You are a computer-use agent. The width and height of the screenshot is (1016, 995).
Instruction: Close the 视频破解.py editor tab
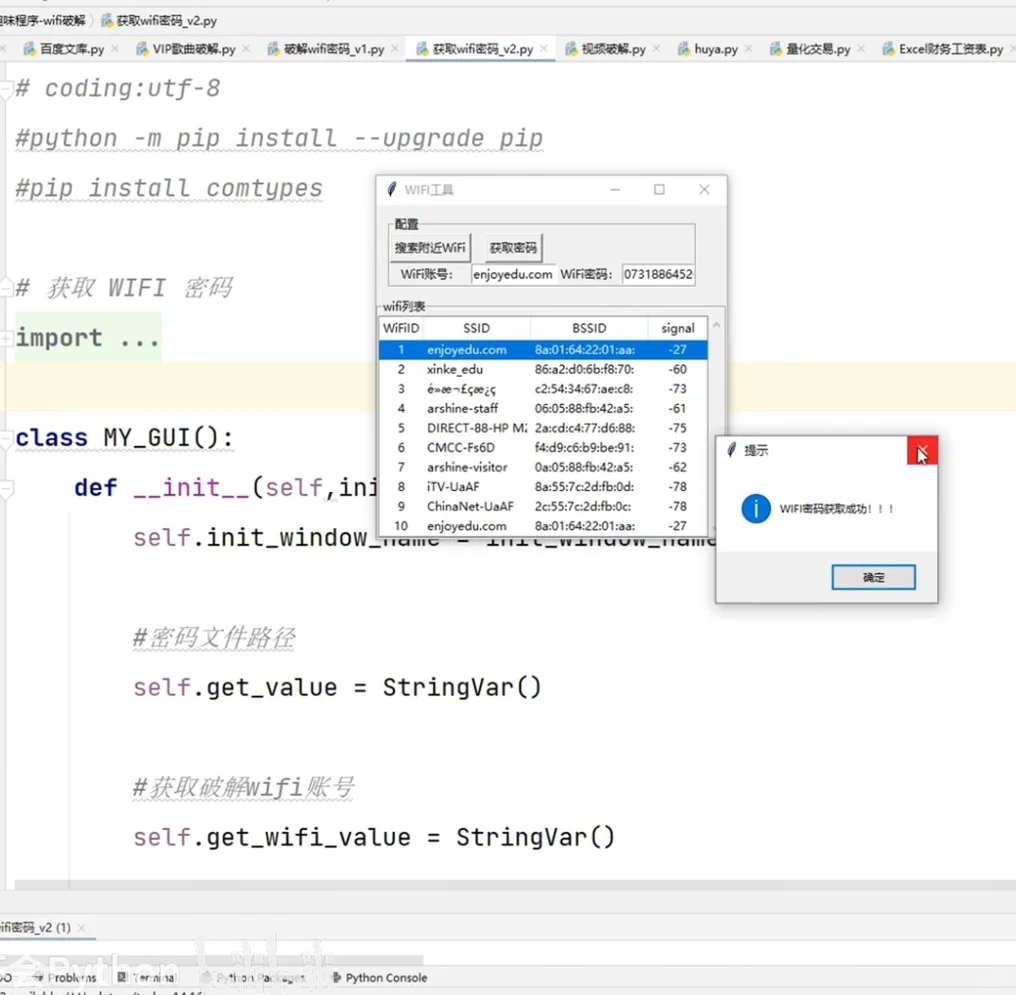[656, 49]
